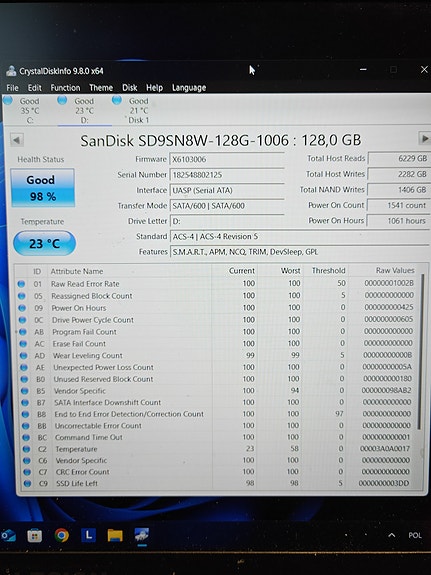Open Outlook from the taskbar
Screen dimensions: 431x575
(8, 536)
